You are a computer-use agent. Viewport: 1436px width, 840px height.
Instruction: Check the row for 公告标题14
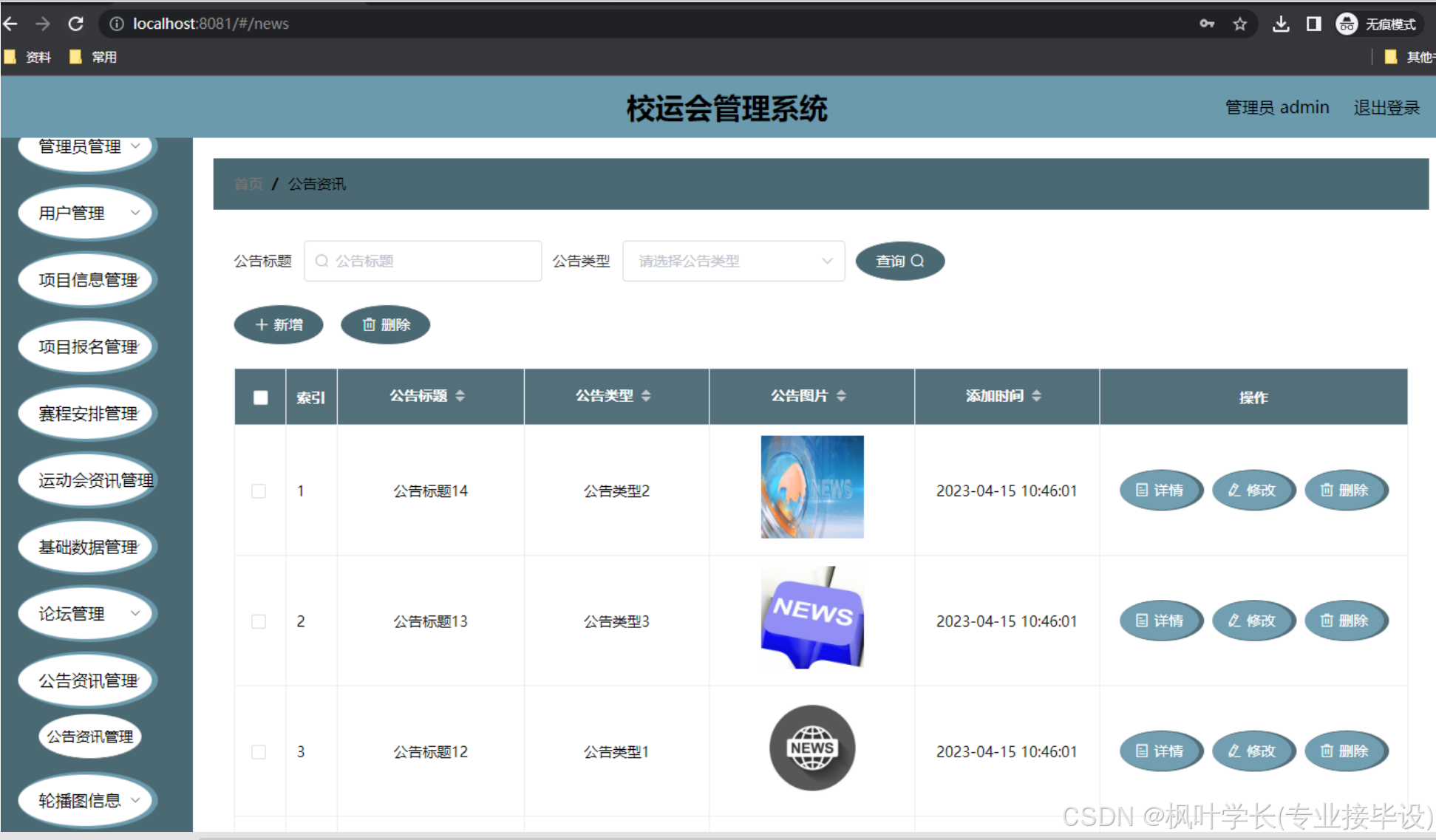tap(259, 491)
